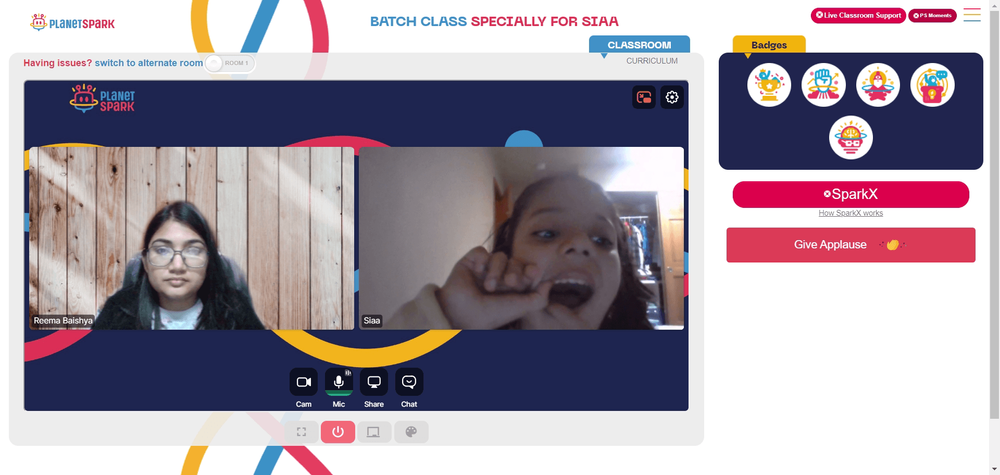Click the "Reema Baishya" name label

(x=62, y=321)
